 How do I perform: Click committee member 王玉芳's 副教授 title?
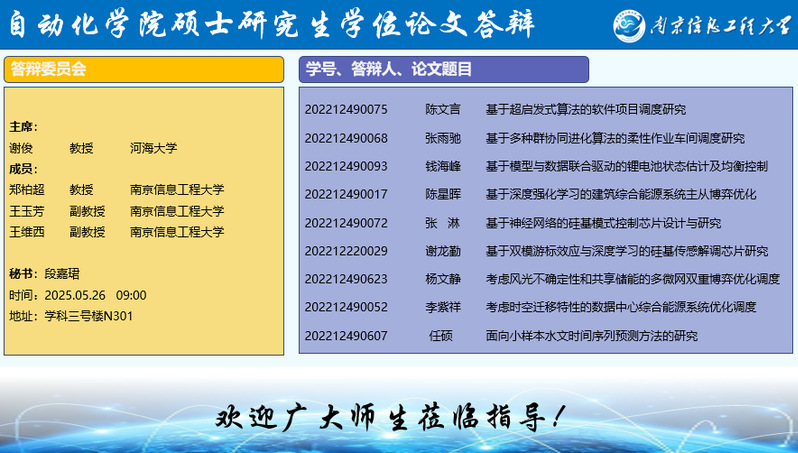(x=87, y=211)
